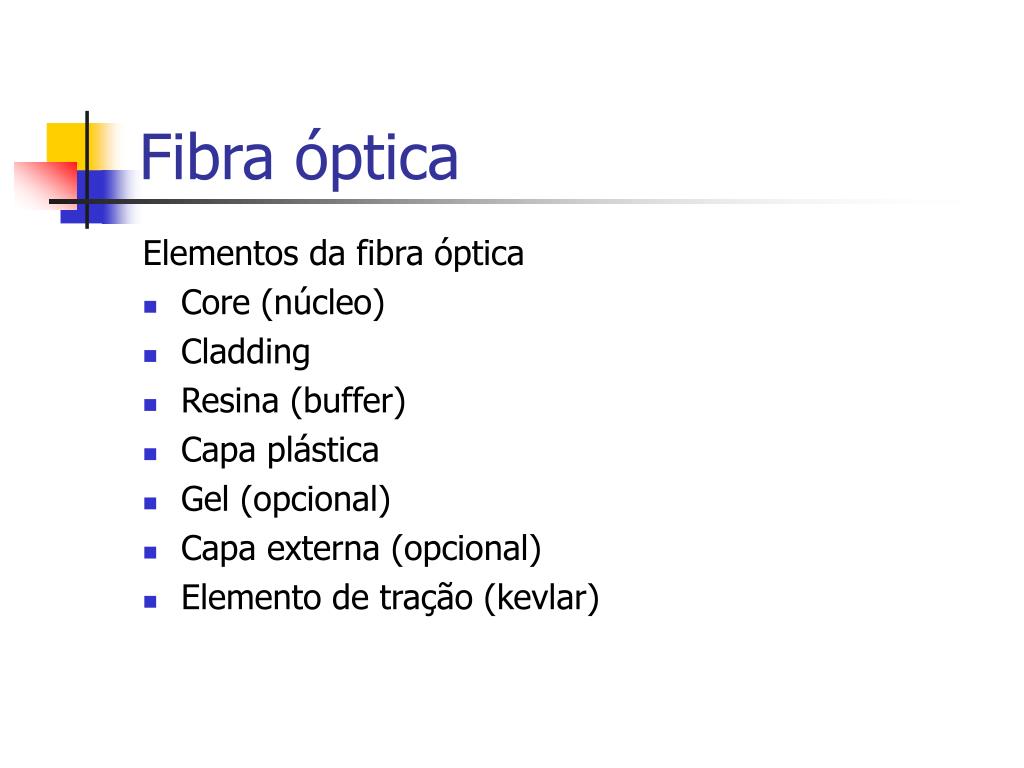Click the red gradient square decoration
1024x768 pixels.
(x=46, y=185)
